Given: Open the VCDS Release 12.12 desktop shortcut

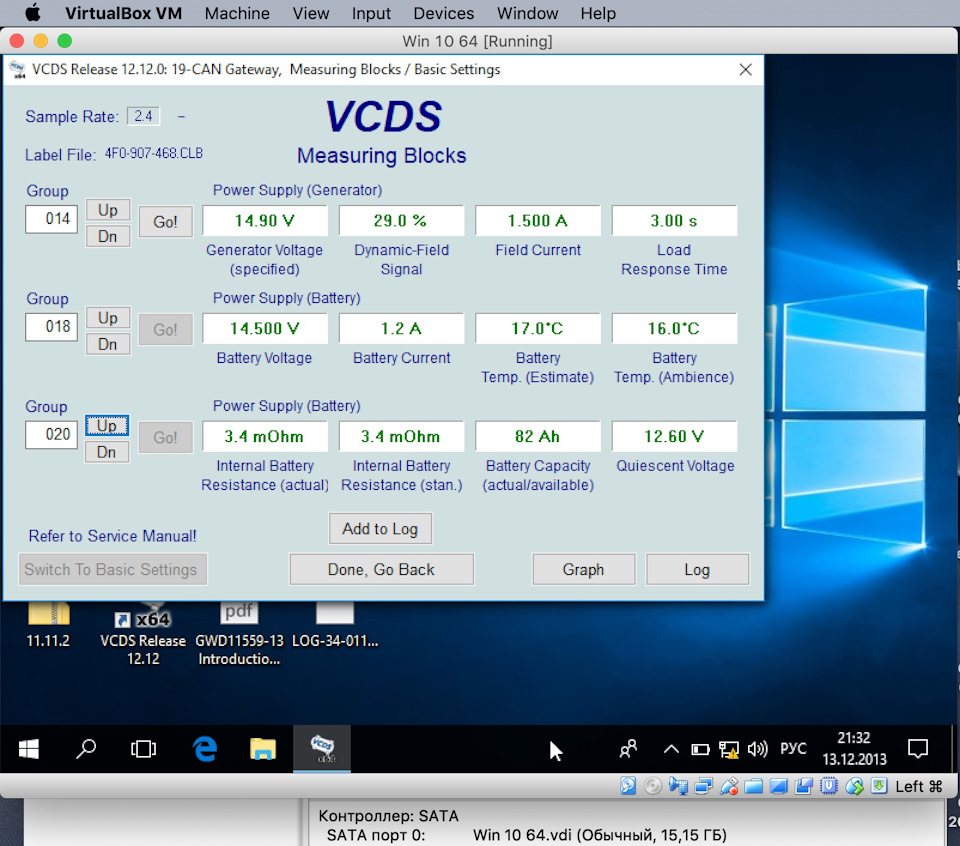Looking at the screenshot, I should (143, 634).
